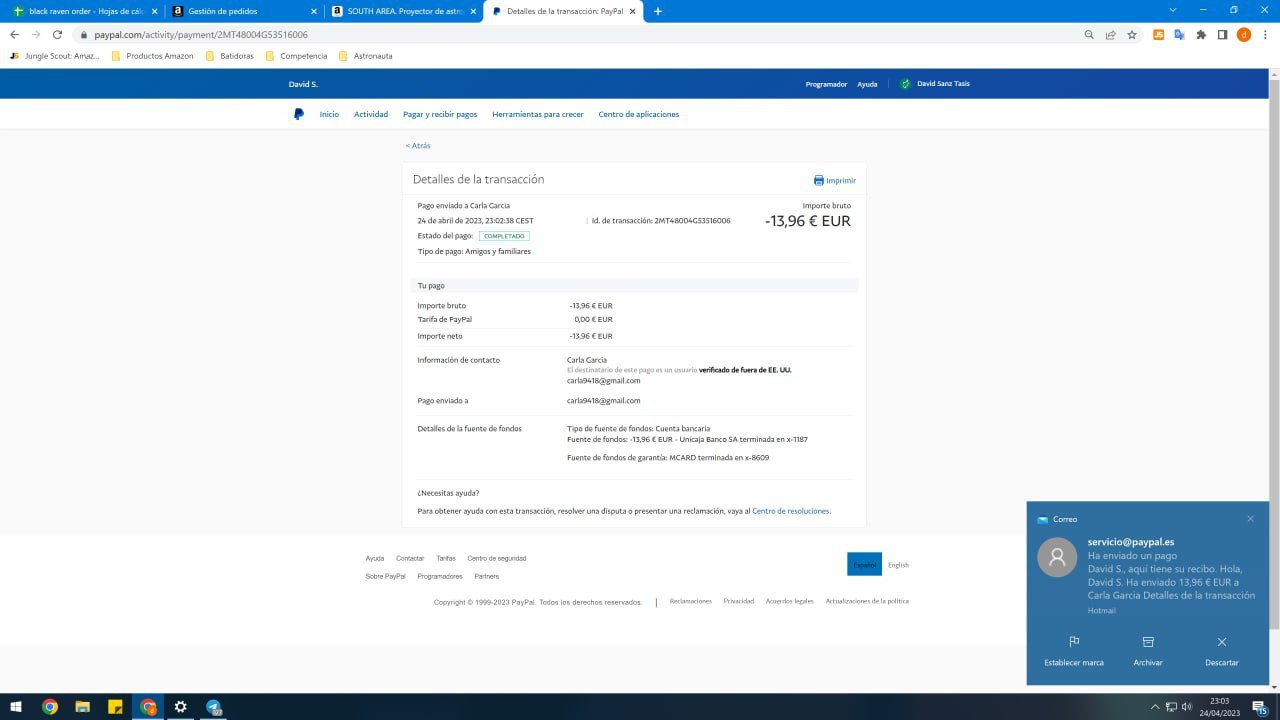The image size is (1280, 720).
Task: Switch language to English
Action: pyautogui.click(x=898, y=565)
